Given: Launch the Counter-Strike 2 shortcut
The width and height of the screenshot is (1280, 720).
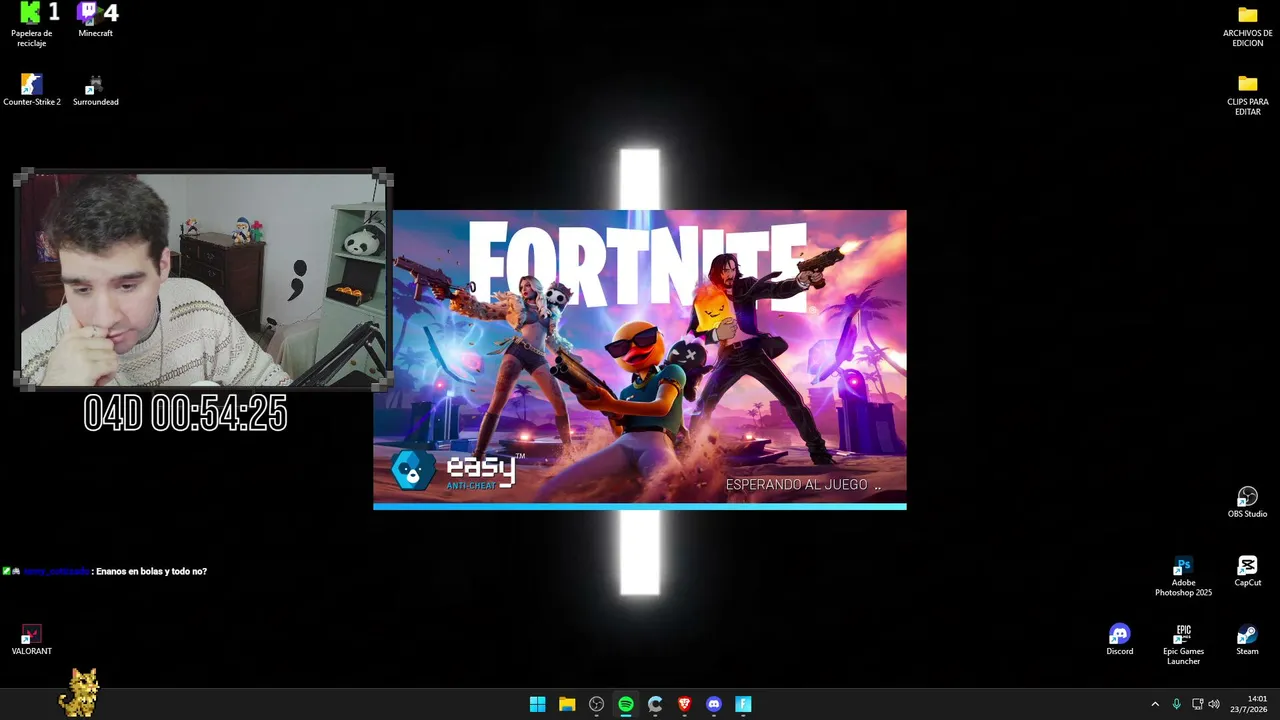Looking at the screenshot, I should pyautogui.click(x=32, y=90).
